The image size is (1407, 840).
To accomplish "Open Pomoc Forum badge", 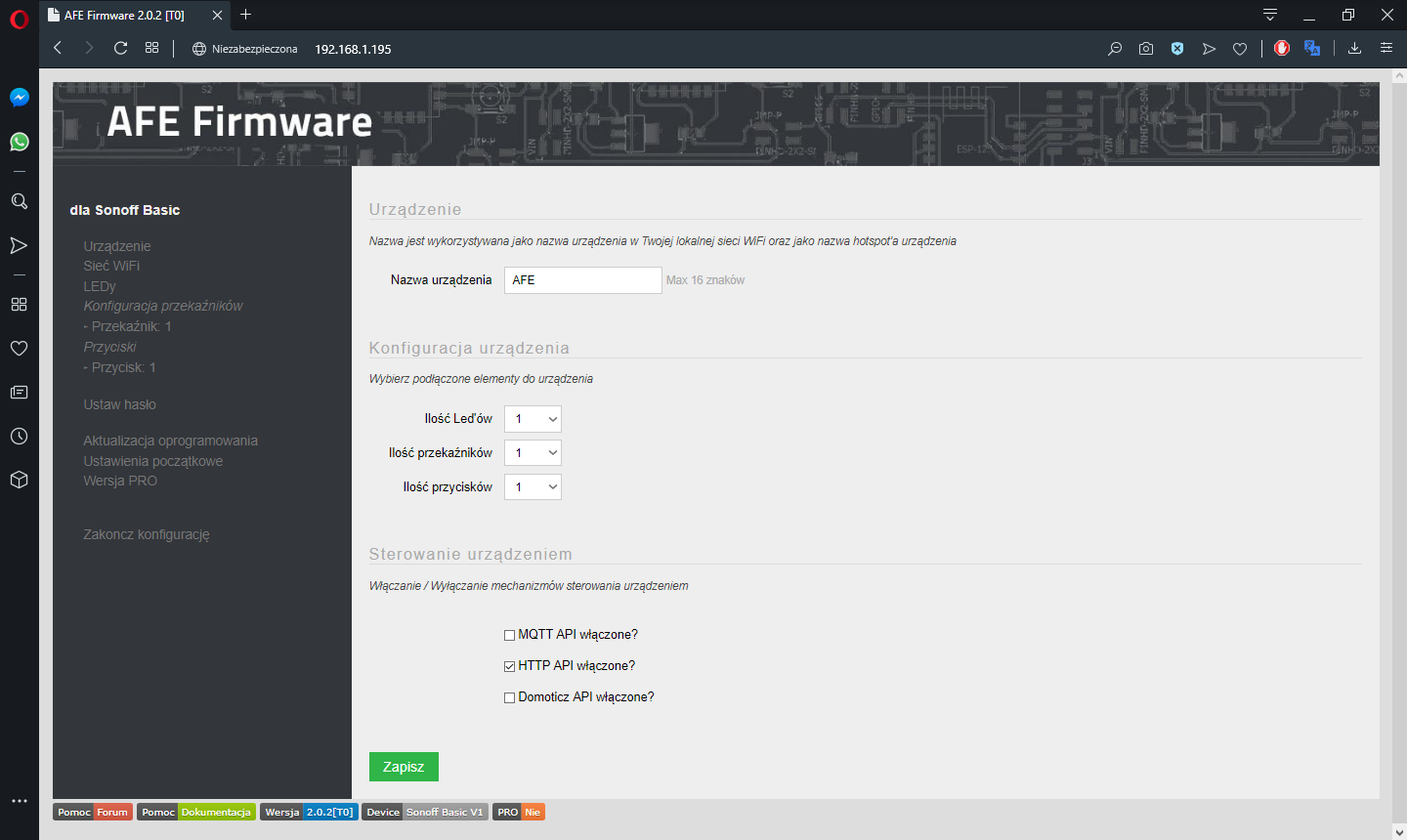I will point(93,812).
